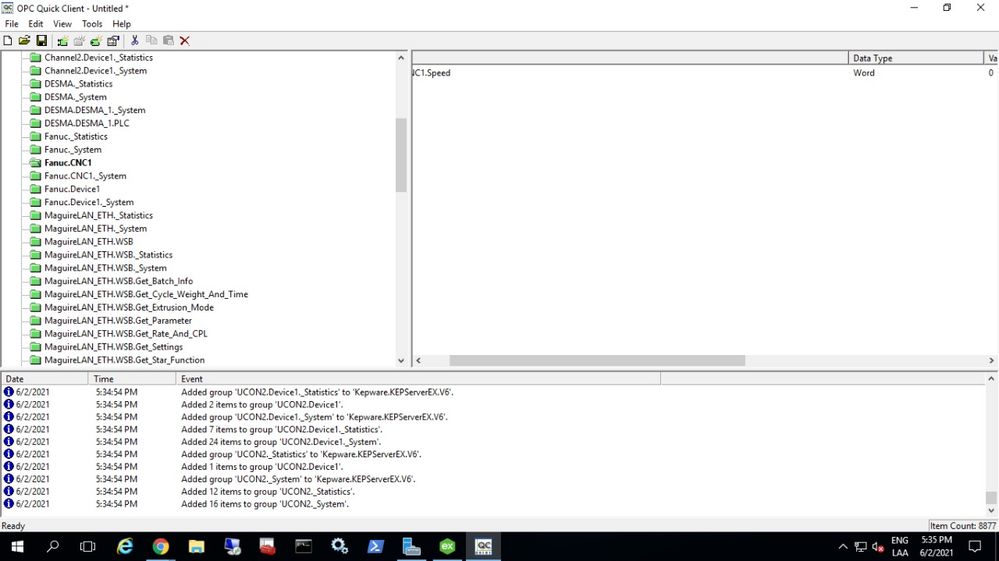Viewport: 999px width, 561px height.
Task: Click the Time column header in event log
Action: (x=132, y=379)
